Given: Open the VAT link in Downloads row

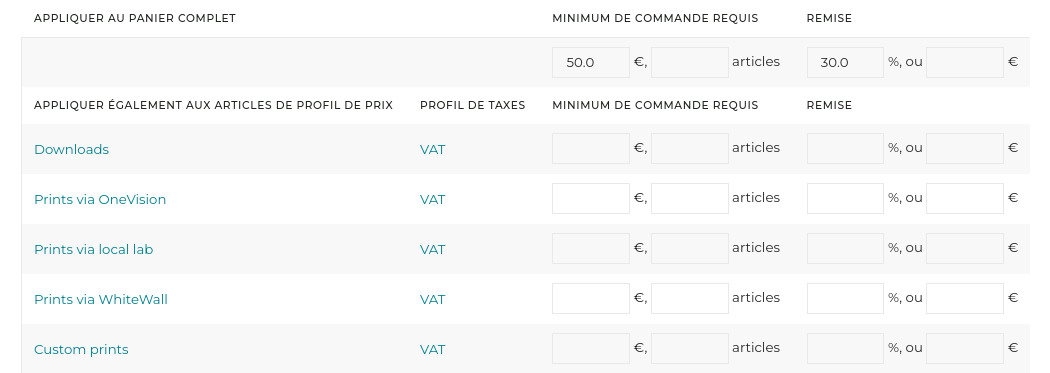Looking at the screenshot, I should point(433,149).
